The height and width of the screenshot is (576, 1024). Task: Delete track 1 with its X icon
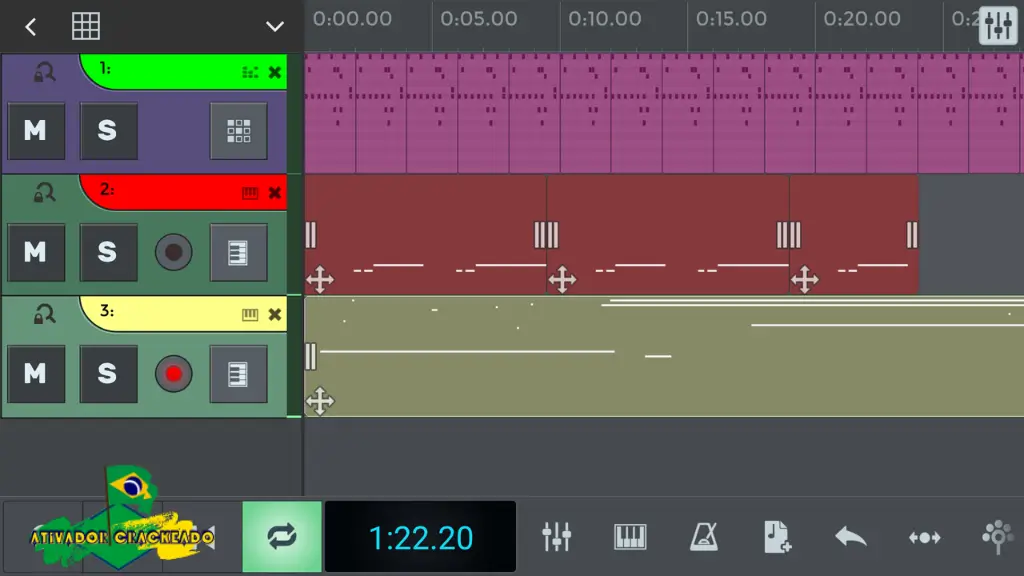tap(275, 72)
